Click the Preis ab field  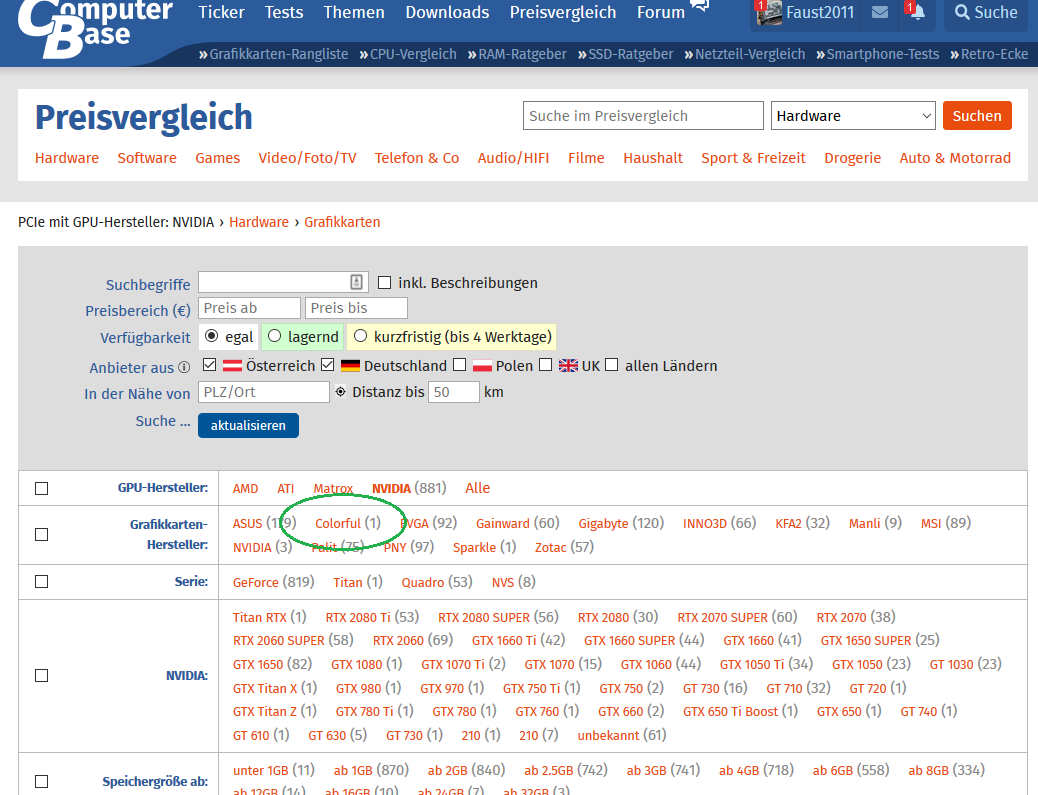pos(250,308)
